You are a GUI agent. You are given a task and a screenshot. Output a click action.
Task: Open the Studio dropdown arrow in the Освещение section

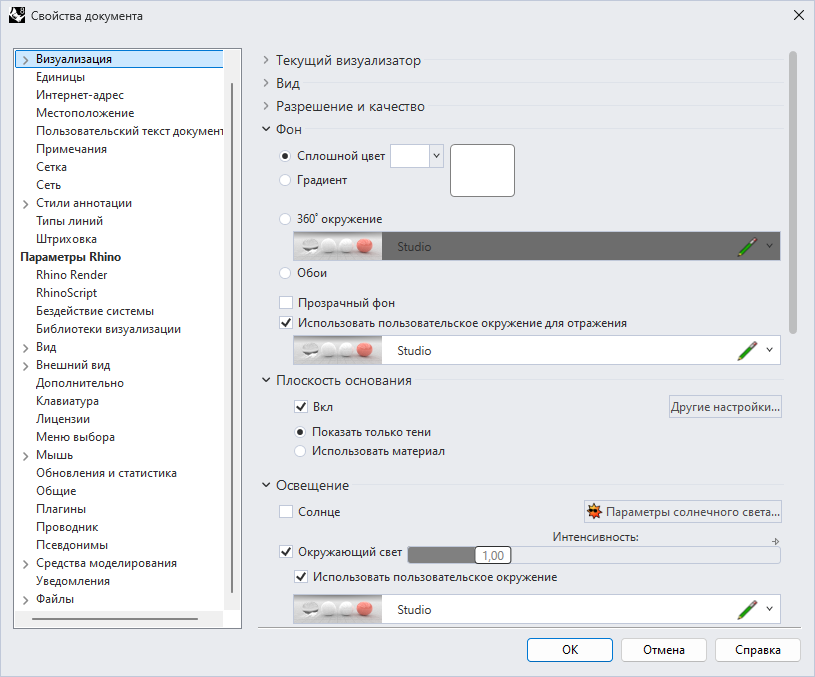770,609
